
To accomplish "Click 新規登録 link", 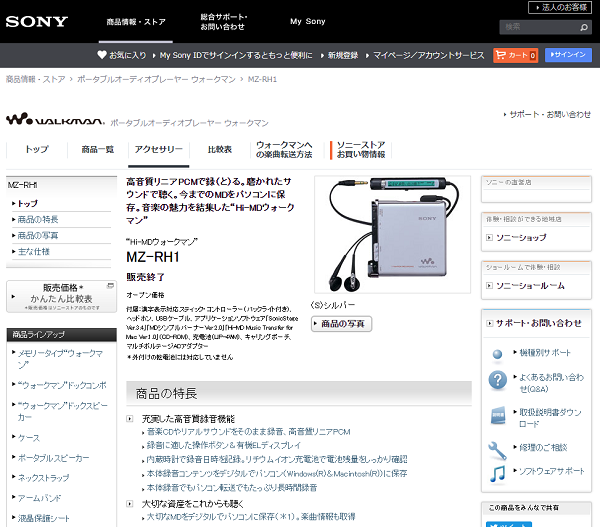I will tap(342, 55).
